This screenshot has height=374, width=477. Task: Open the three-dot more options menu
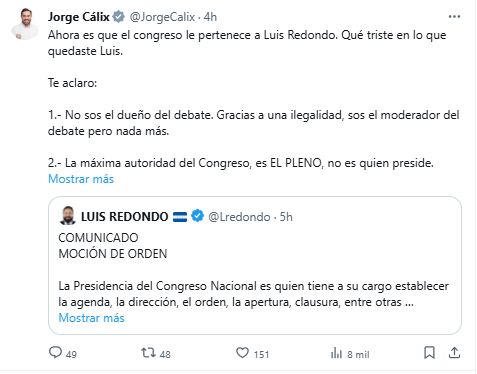(454, 17)
